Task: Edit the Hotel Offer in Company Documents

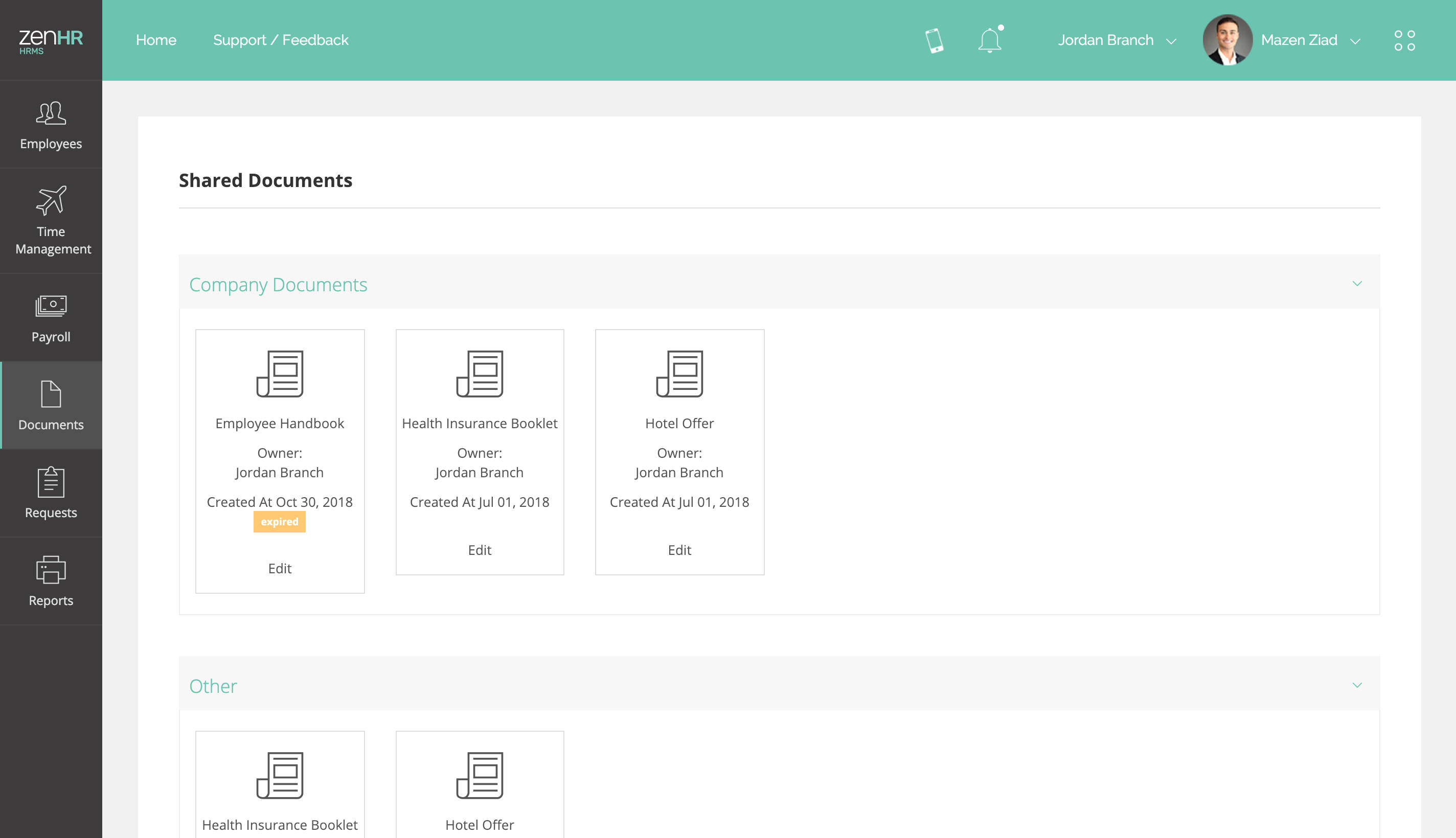Action: click(x=679, y=550)
